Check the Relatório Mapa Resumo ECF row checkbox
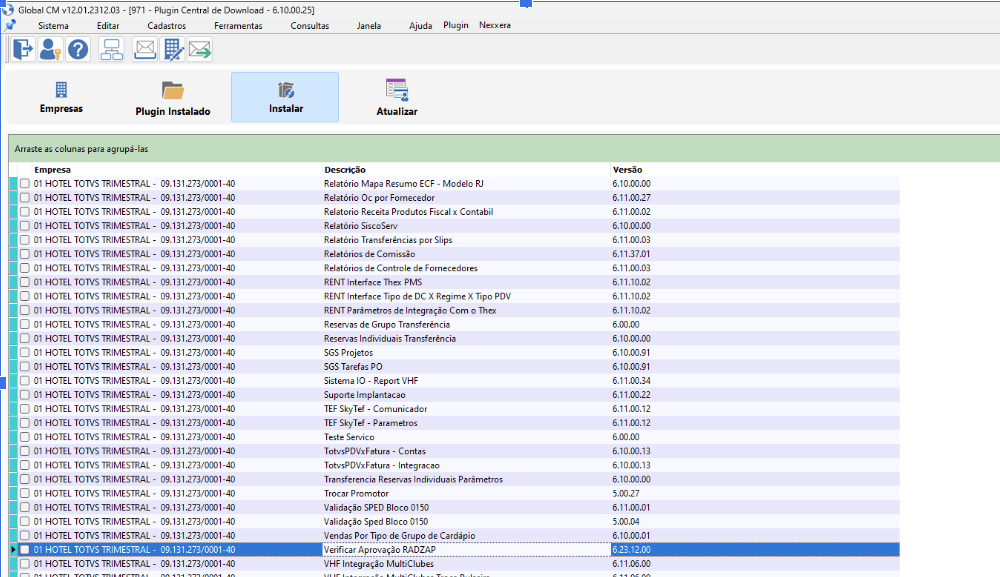 pyautogui.click(x=24, y=184)
